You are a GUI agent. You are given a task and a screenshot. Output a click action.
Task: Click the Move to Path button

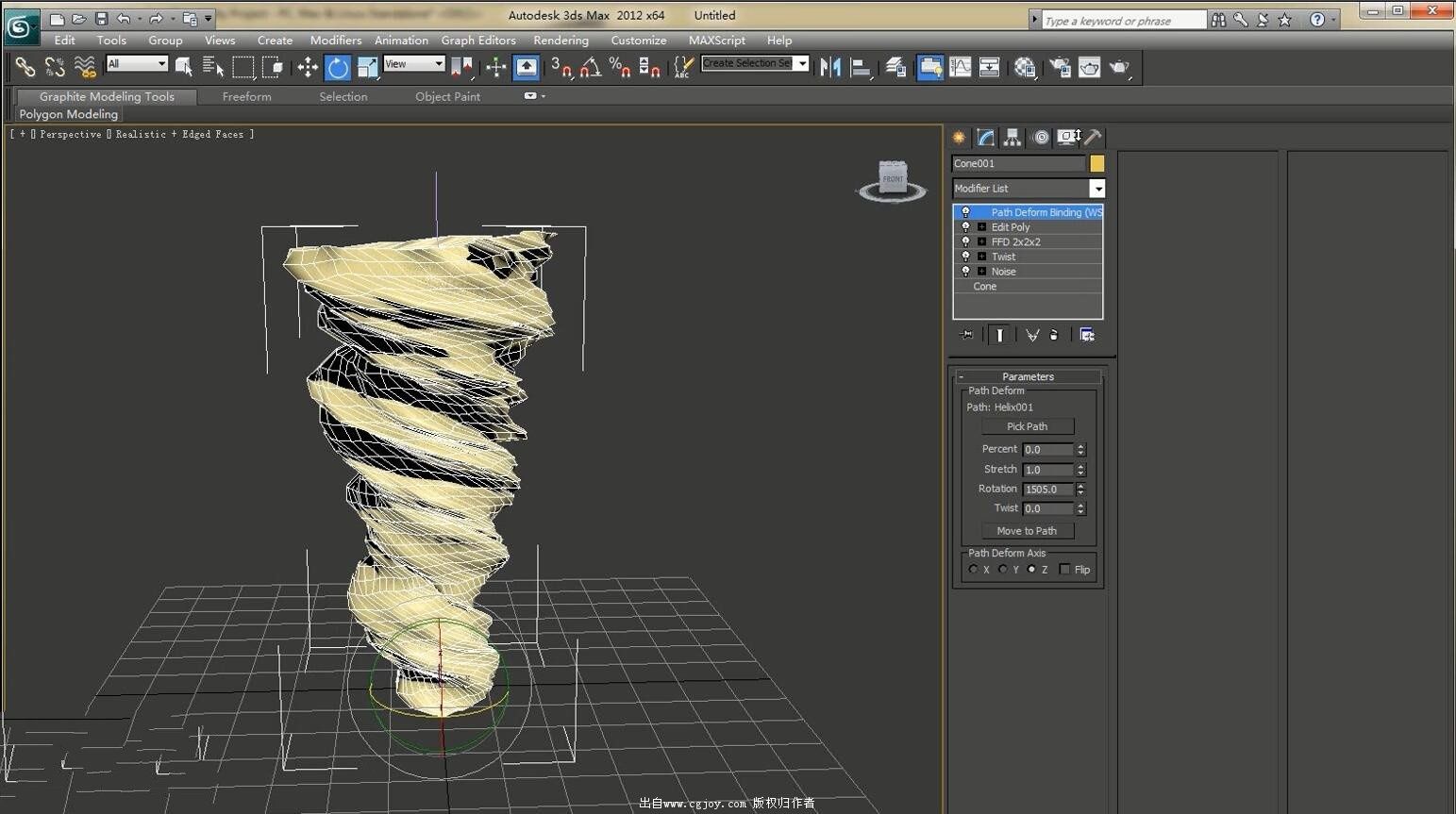[x=1028, y=531]
